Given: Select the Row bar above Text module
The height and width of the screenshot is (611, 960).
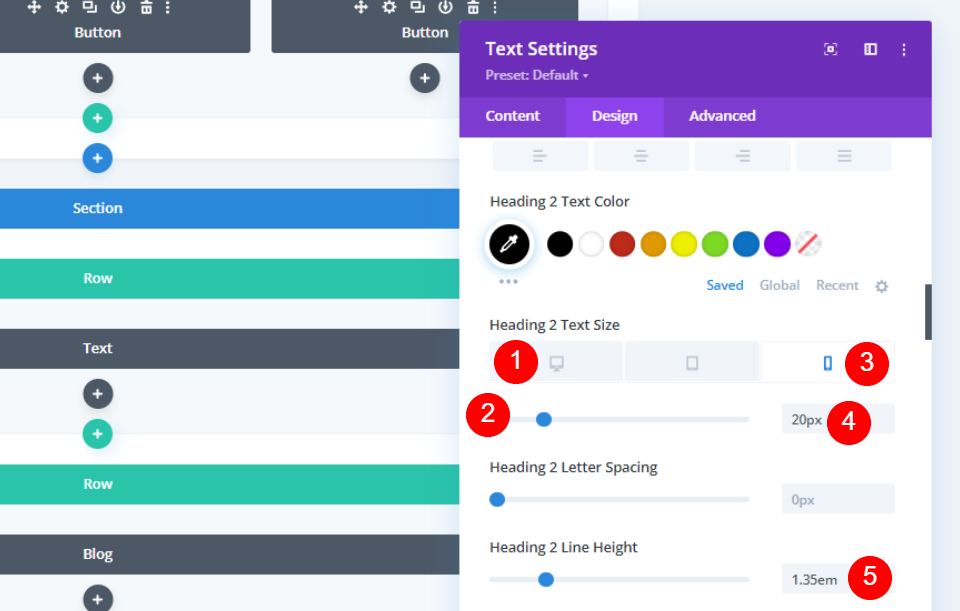Looking at the screenshot, I should 230,279.
